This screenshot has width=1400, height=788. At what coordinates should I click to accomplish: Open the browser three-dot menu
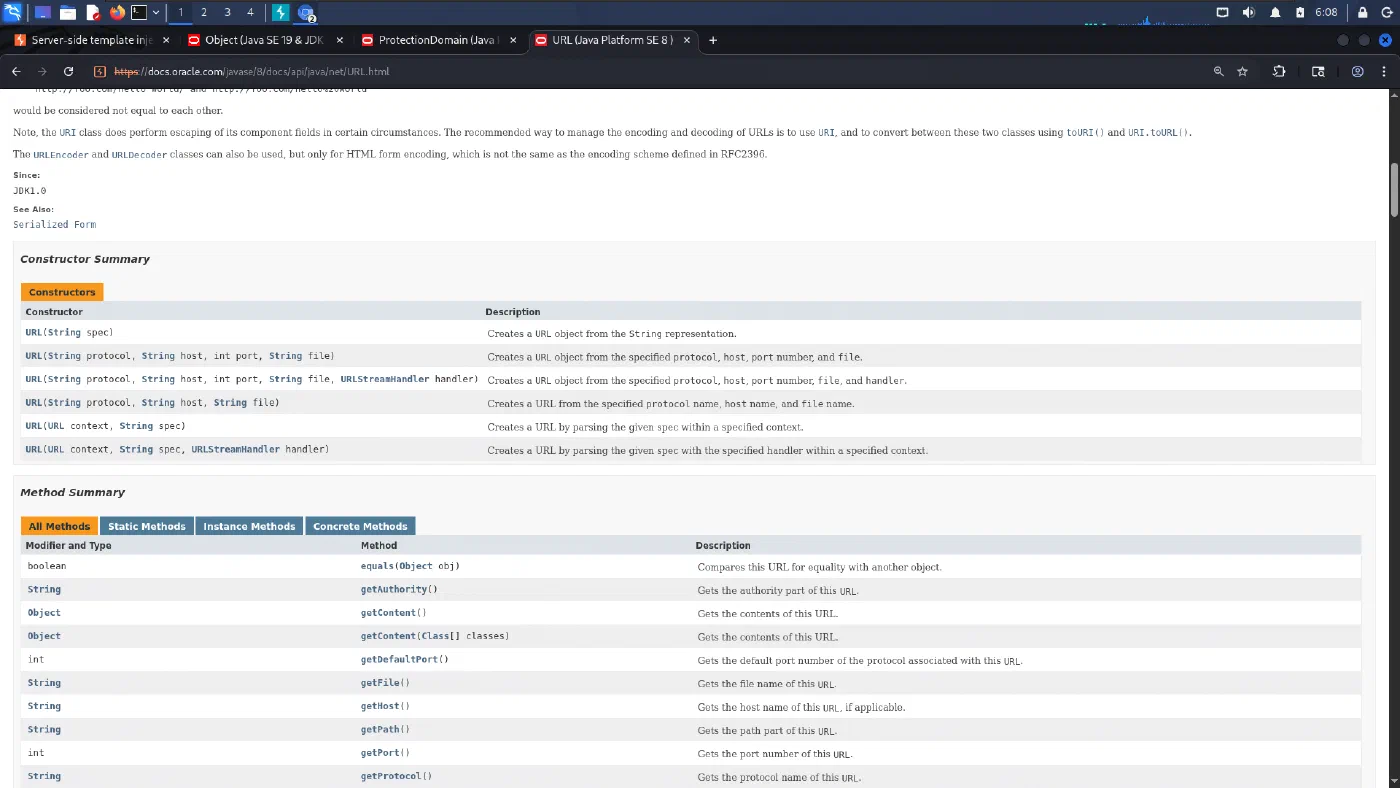1385,71
